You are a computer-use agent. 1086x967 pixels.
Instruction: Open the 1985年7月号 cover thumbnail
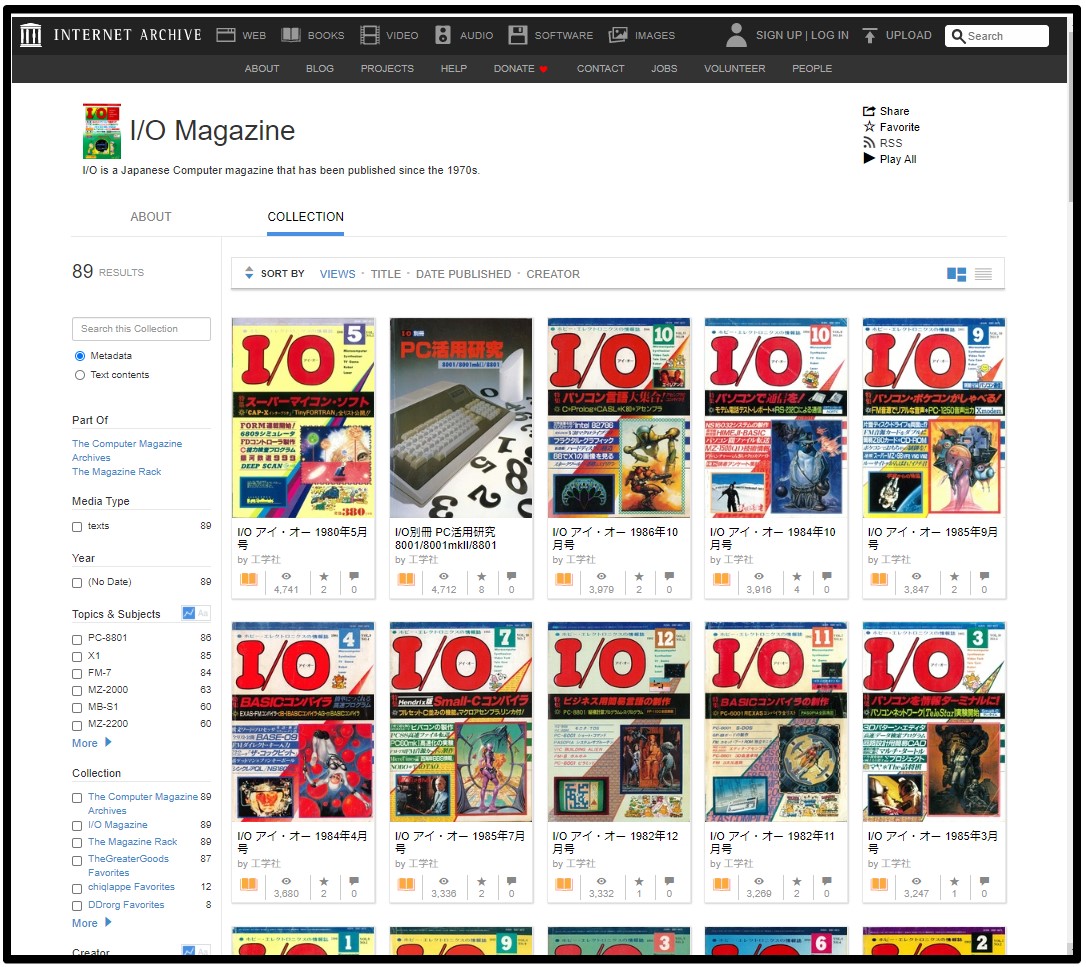click(461, 722)
